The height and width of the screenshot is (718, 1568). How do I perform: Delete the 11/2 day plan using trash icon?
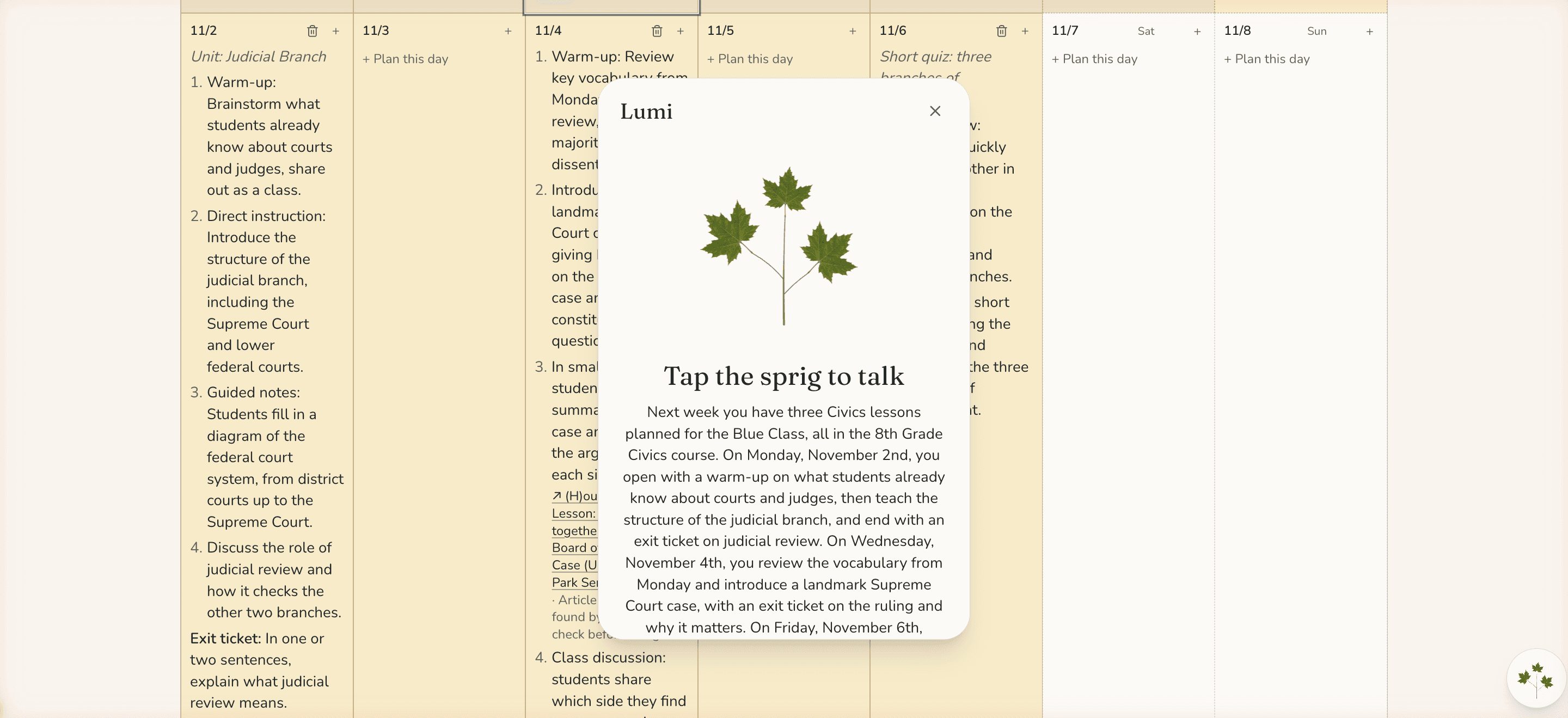(x=313, y=31)
